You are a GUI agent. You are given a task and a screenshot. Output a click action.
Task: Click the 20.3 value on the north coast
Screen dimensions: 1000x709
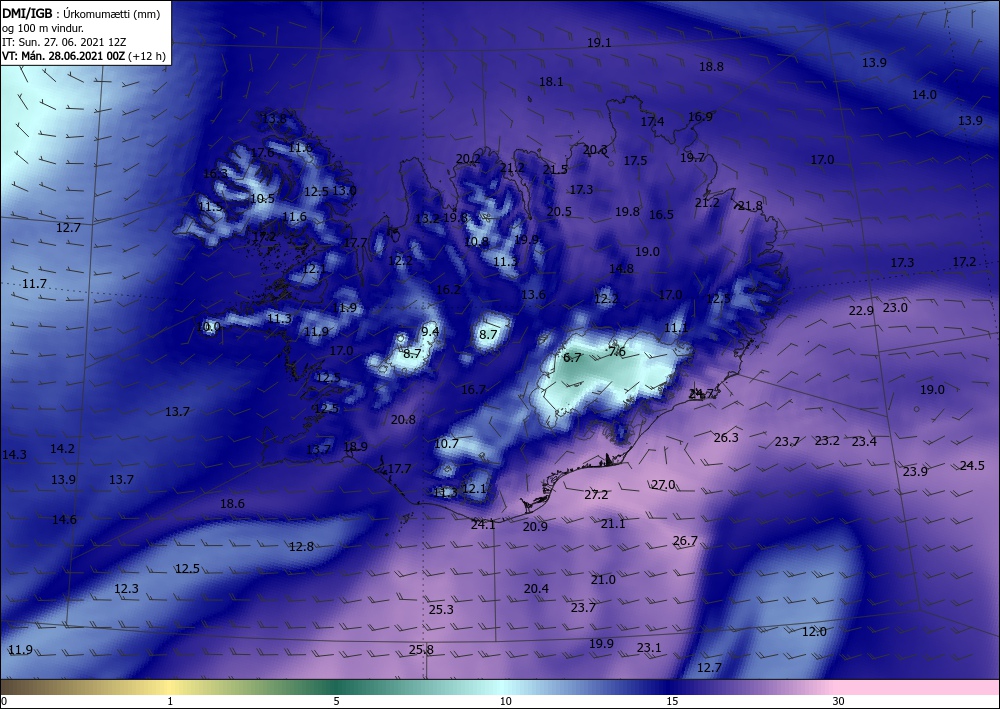(595, 149)
